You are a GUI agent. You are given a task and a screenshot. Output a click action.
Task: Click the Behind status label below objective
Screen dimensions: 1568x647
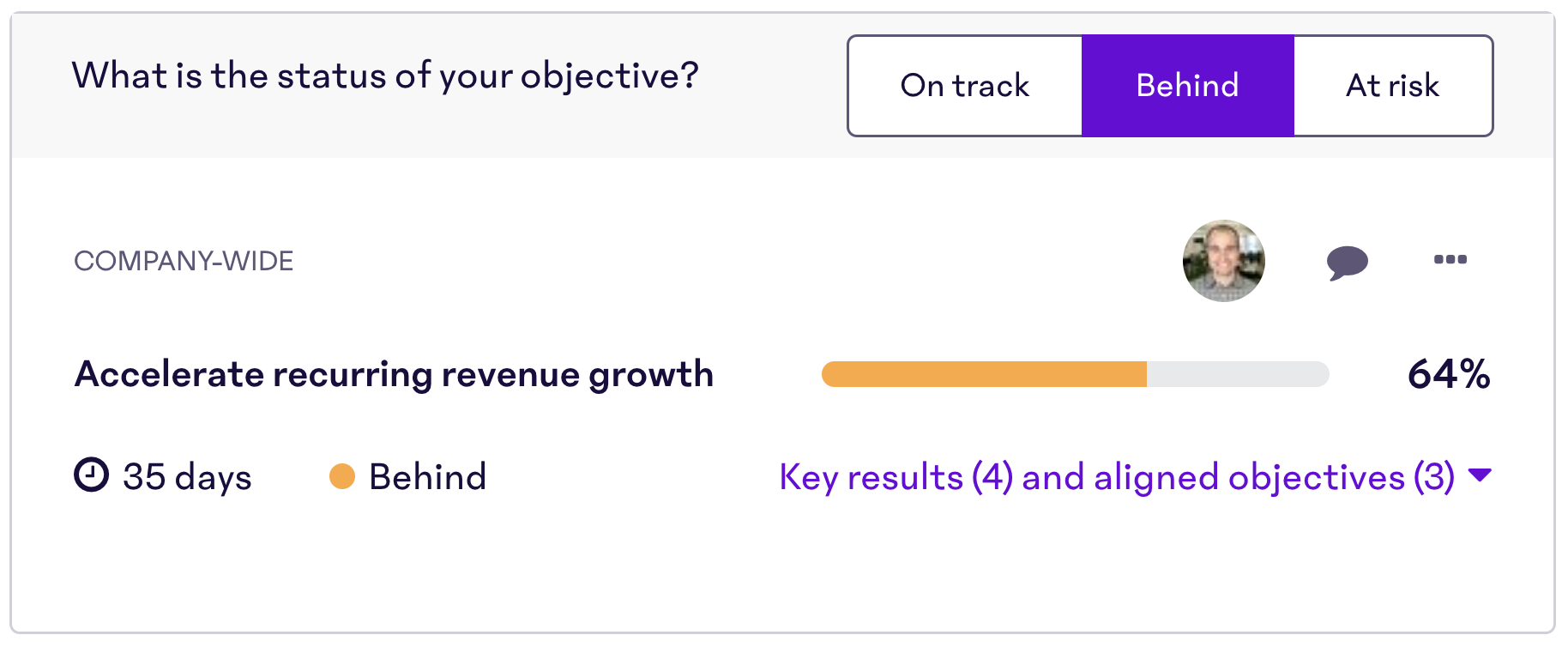(x=428, y=476)
